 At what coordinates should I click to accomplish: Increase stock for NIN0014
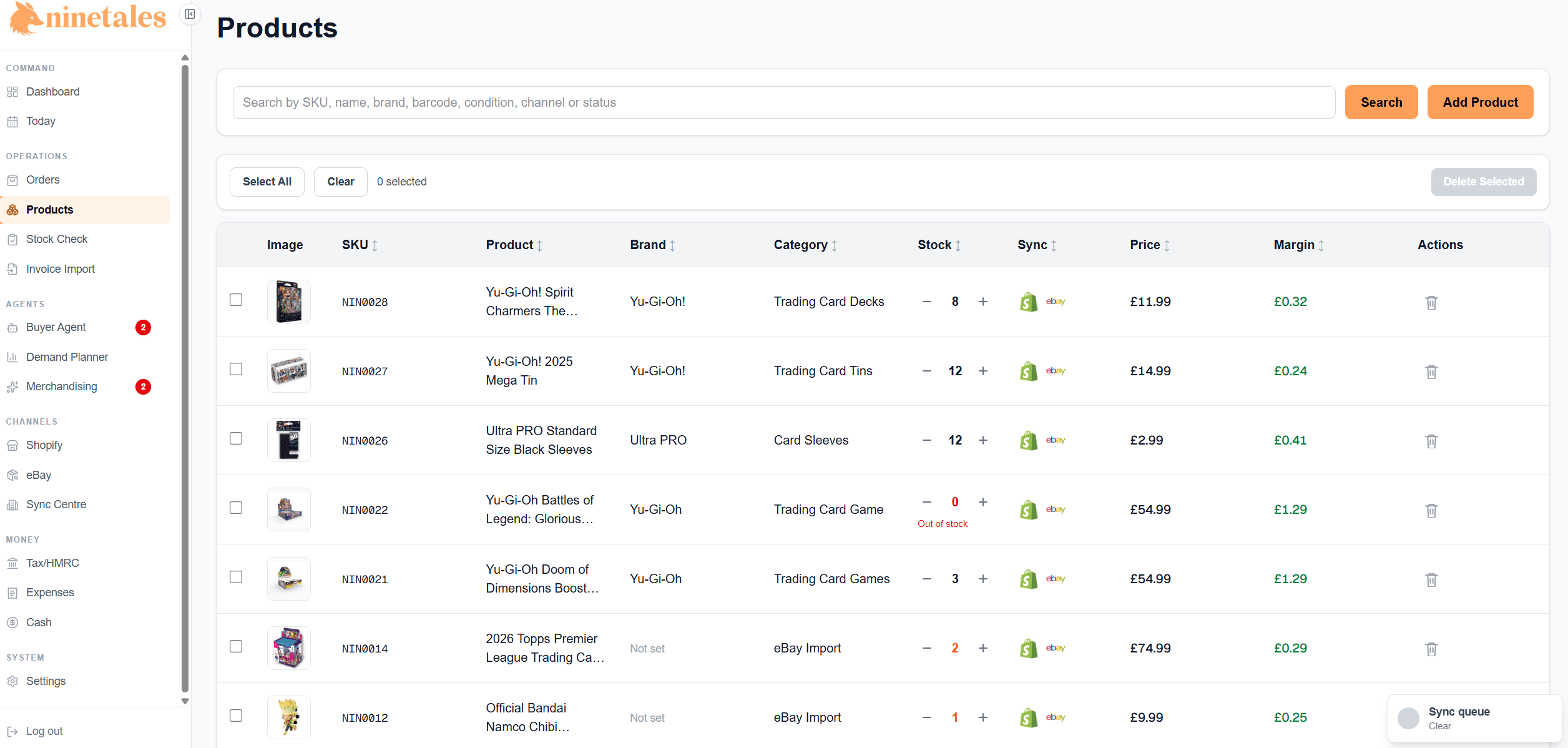pyautogui.click(x=983, y=648)
